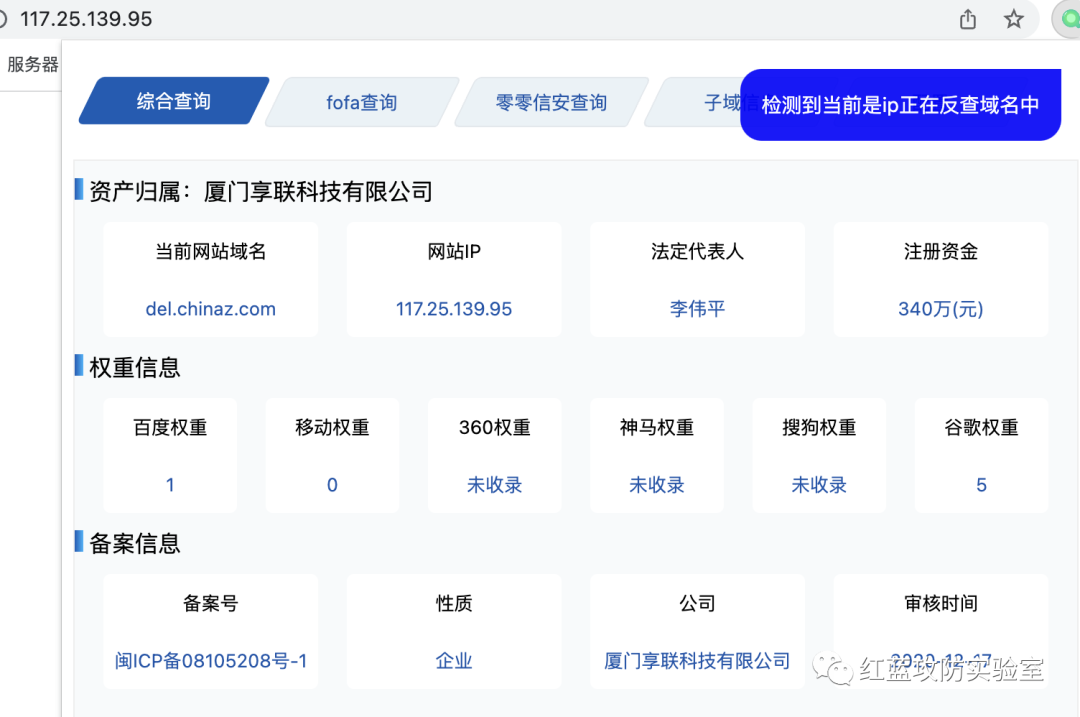Switch to the fofa查询 tab
The height and width of the screenshot is (717, 1080).
click(362, 103)
